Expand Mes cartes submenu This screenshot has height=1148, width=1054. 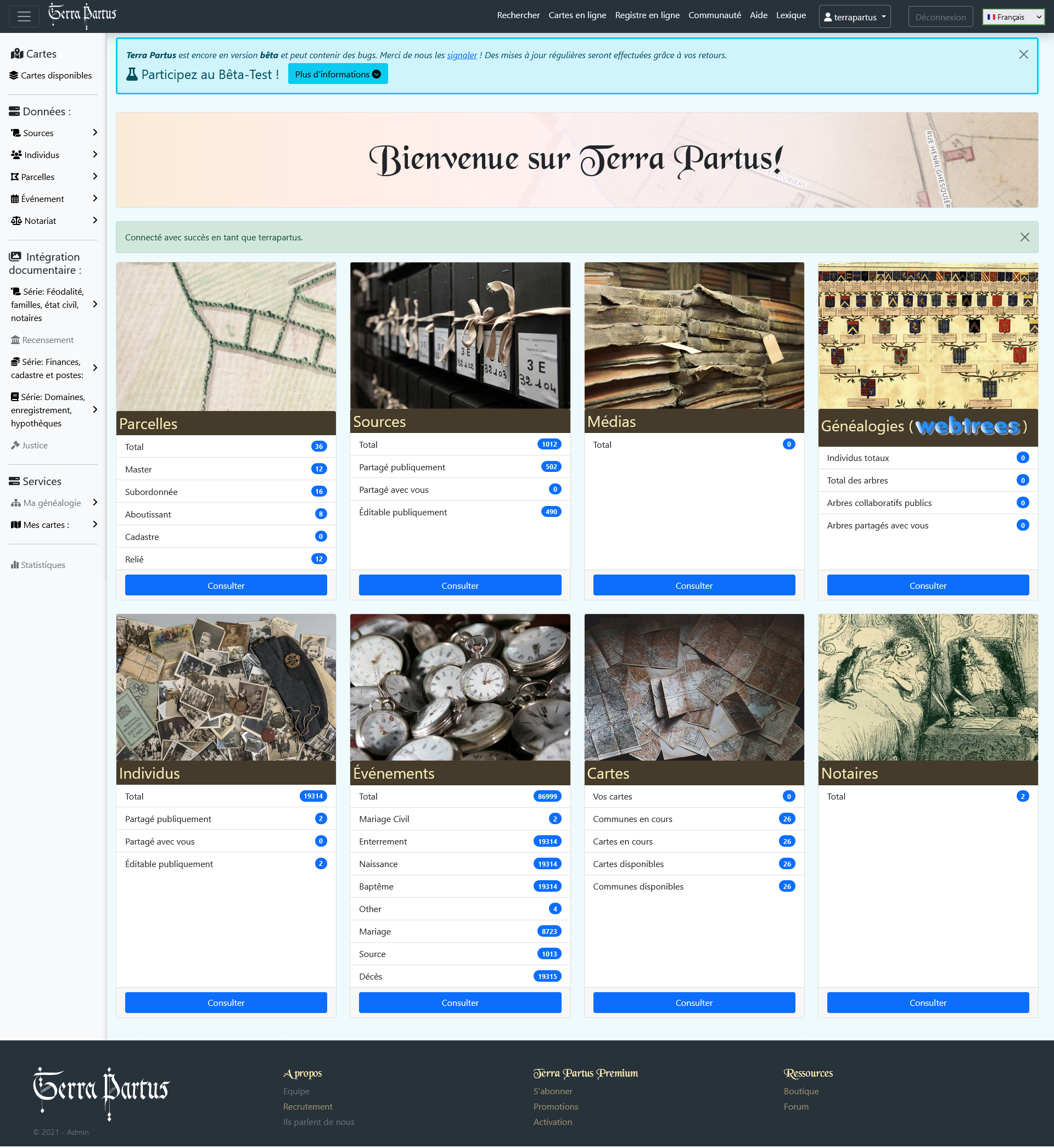[94, 525]
